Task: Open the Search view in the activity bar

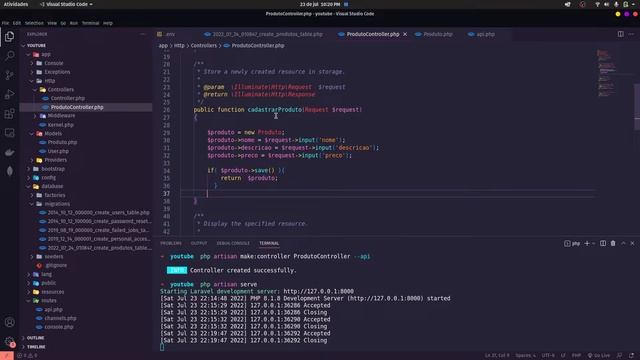Action: pos(9,56)
